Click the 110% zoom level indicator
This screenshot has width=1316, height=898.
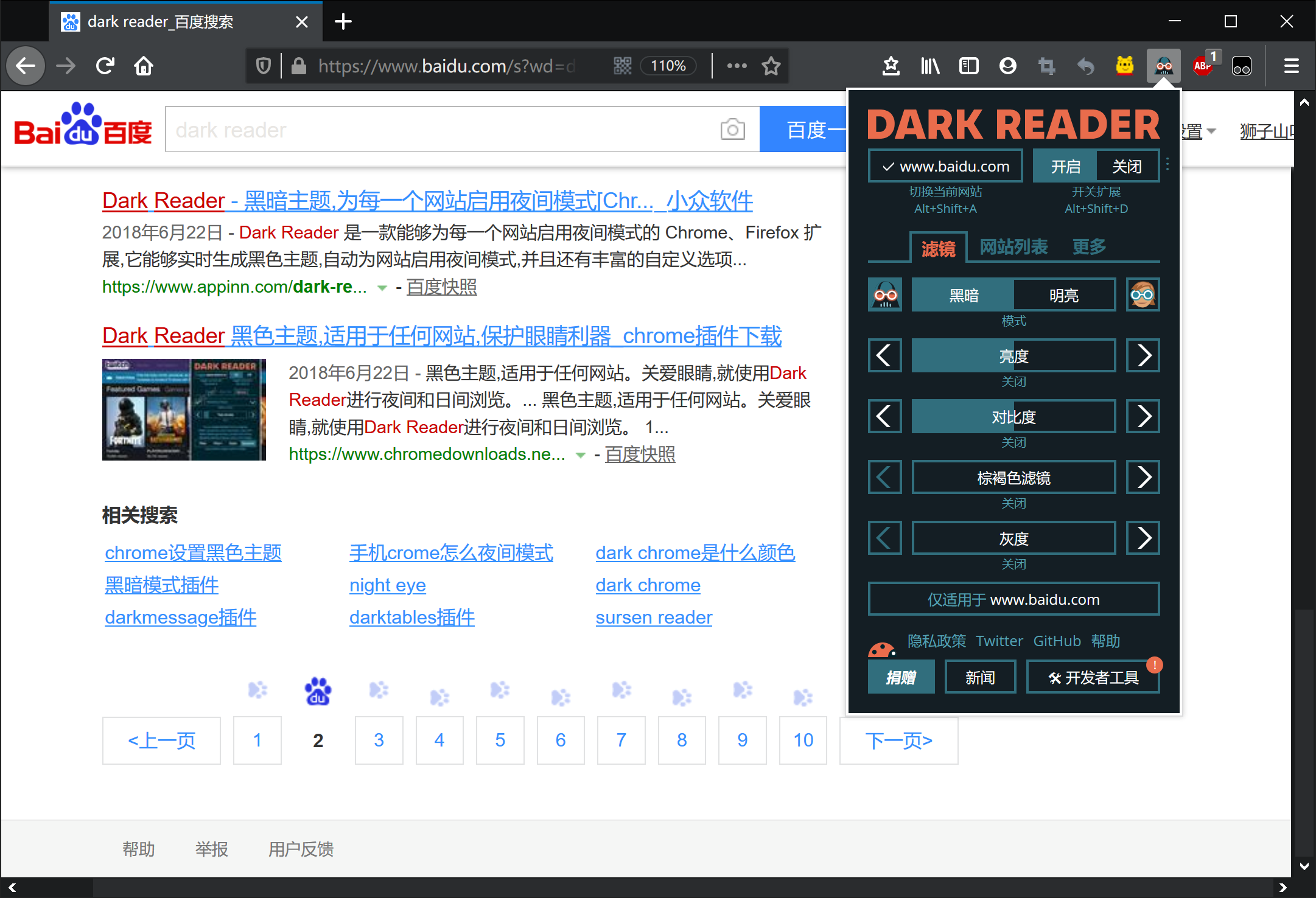668,66
